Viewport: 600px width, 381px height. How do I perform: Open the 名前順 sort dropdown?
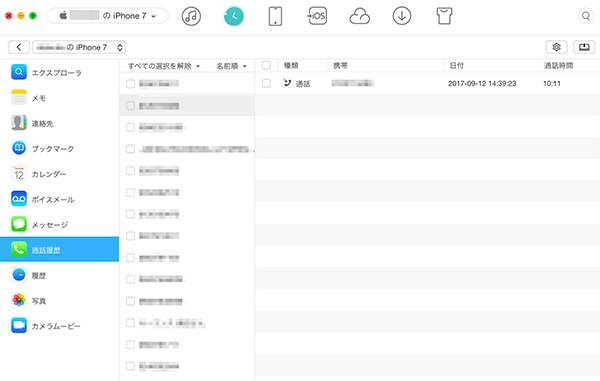pos(232,66)
